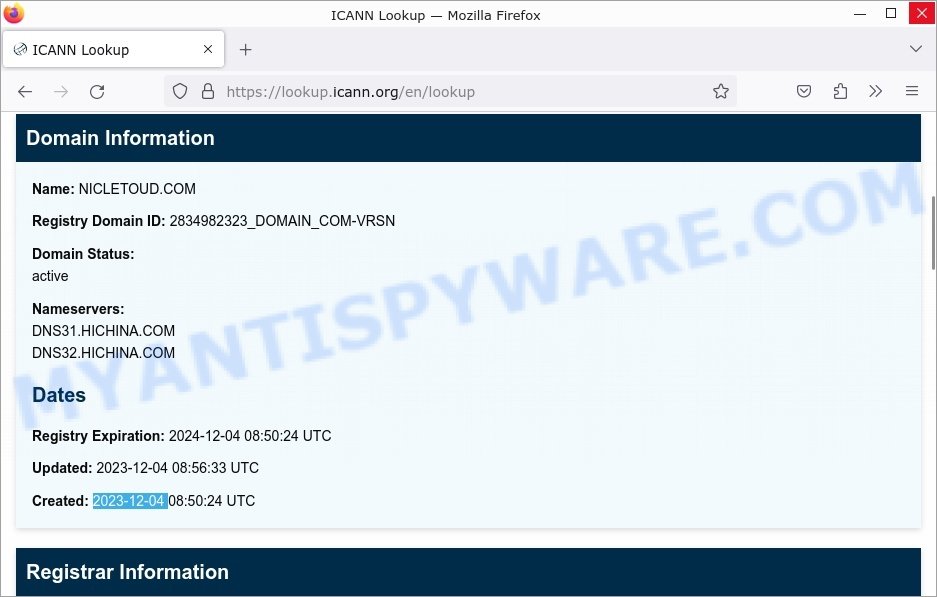
Task: Close the Firefox window
Action: click(x=922, y=13)
